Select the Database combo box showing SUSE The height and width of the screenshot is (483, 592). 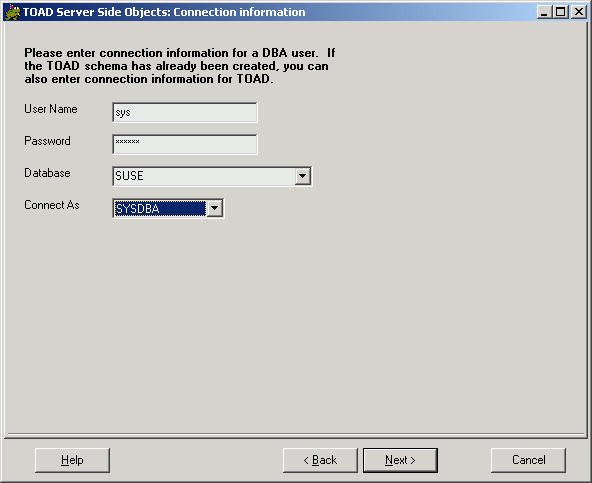[x=212, y=176]
